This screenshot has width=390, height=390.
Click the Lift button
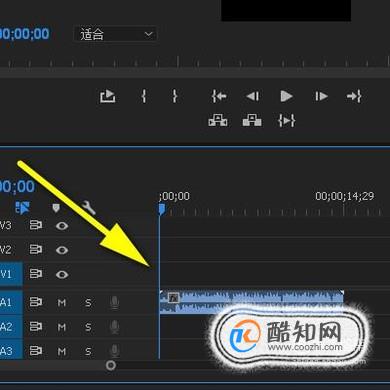pos(218,120)
